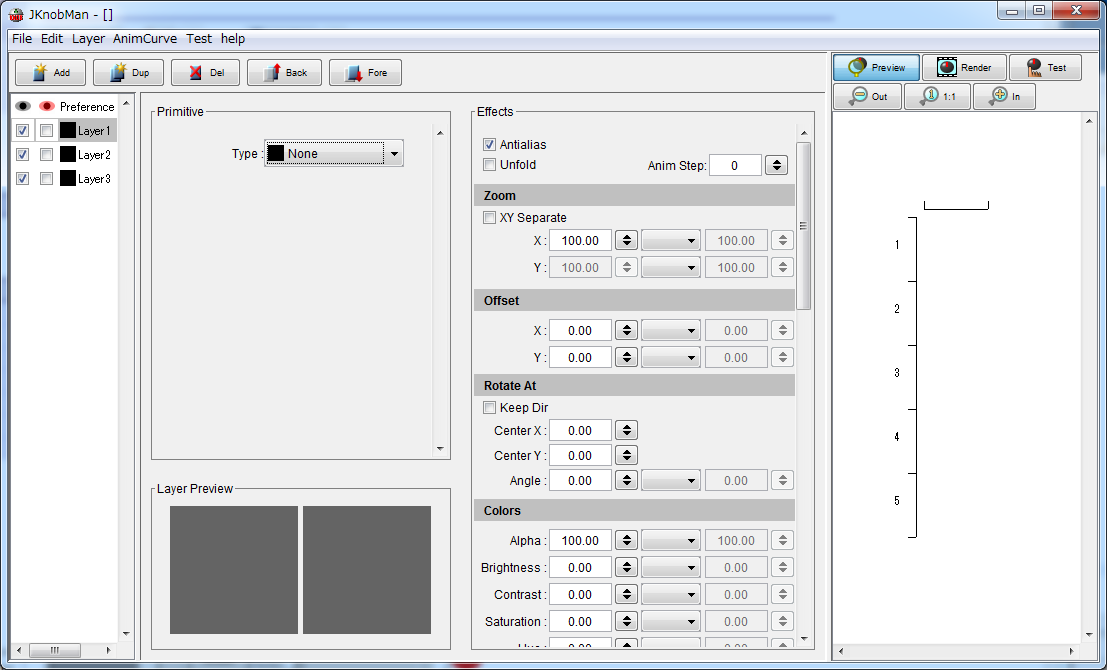Open the primitive Type dropdown
Viewport: 1107px width, 670px height.
click(334, 153)
